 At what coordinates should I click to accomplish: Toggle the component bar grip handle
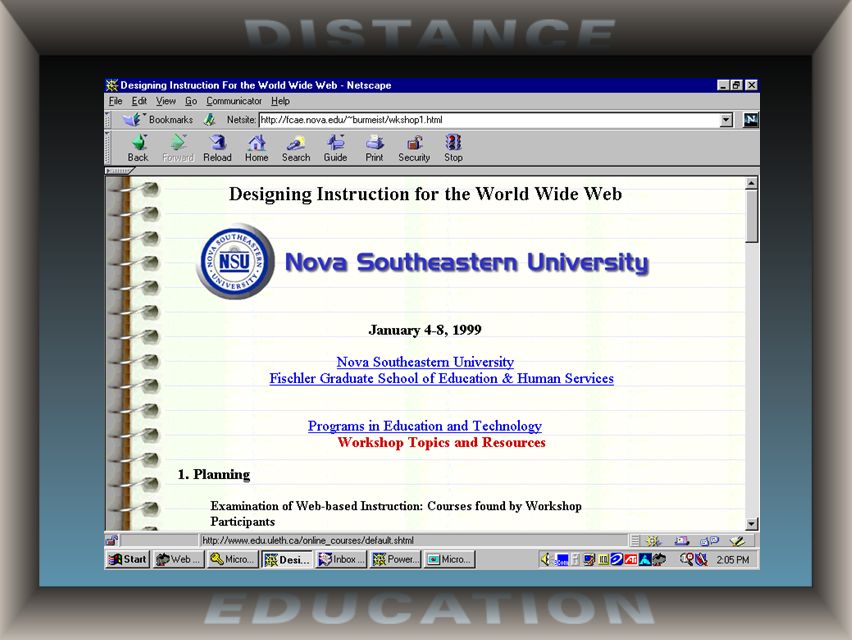[634, 540]
